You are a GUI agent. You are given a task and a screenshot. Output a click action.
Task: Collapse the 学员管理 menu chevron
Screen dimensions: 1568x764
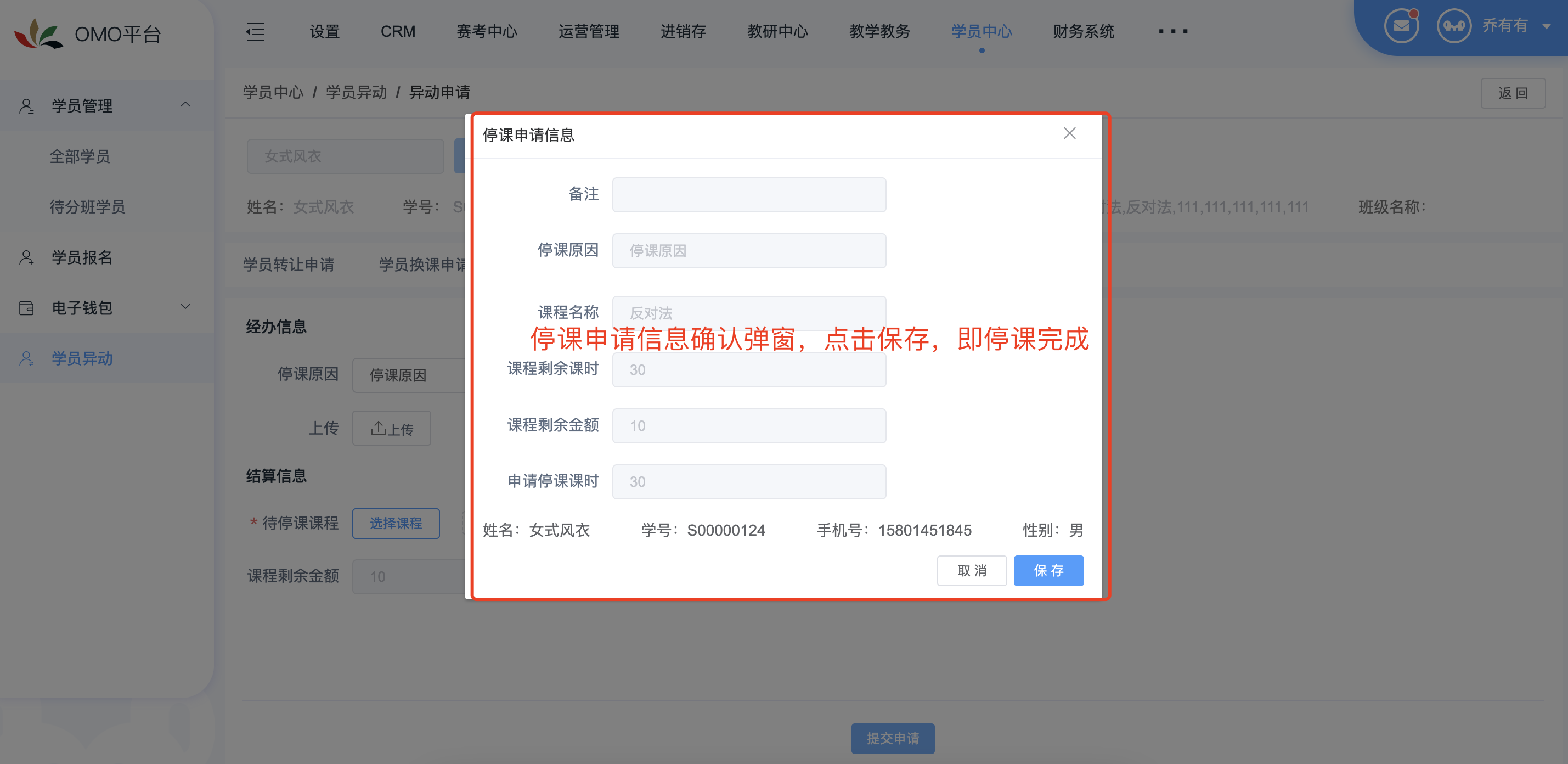[185, 105]
